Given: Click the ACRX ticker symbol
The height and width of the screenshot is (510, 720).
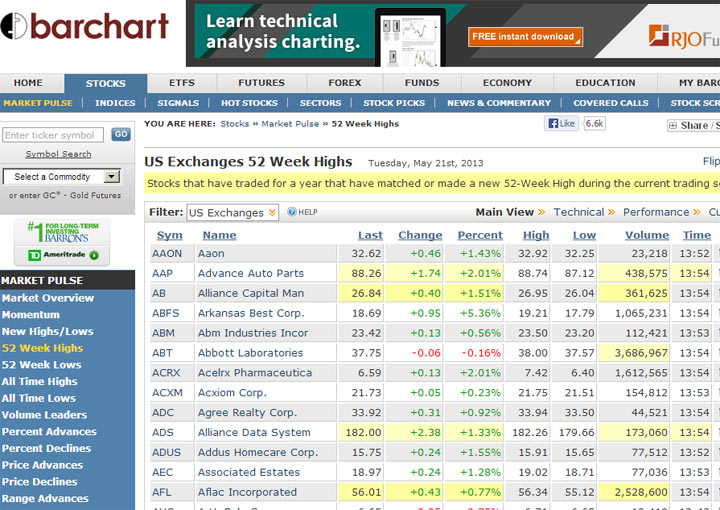Looking at the screenshot, I should point(166,373).
